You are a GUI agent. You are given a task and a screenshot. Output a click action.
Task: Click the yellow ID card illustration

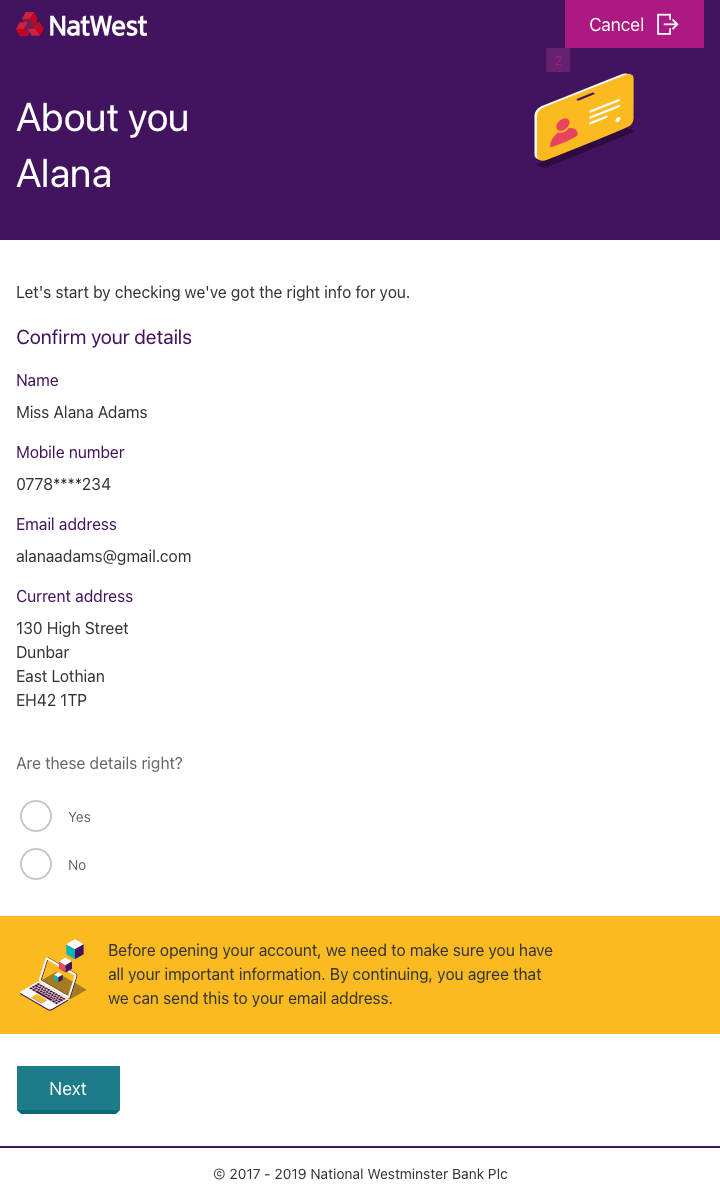(584, 118)
